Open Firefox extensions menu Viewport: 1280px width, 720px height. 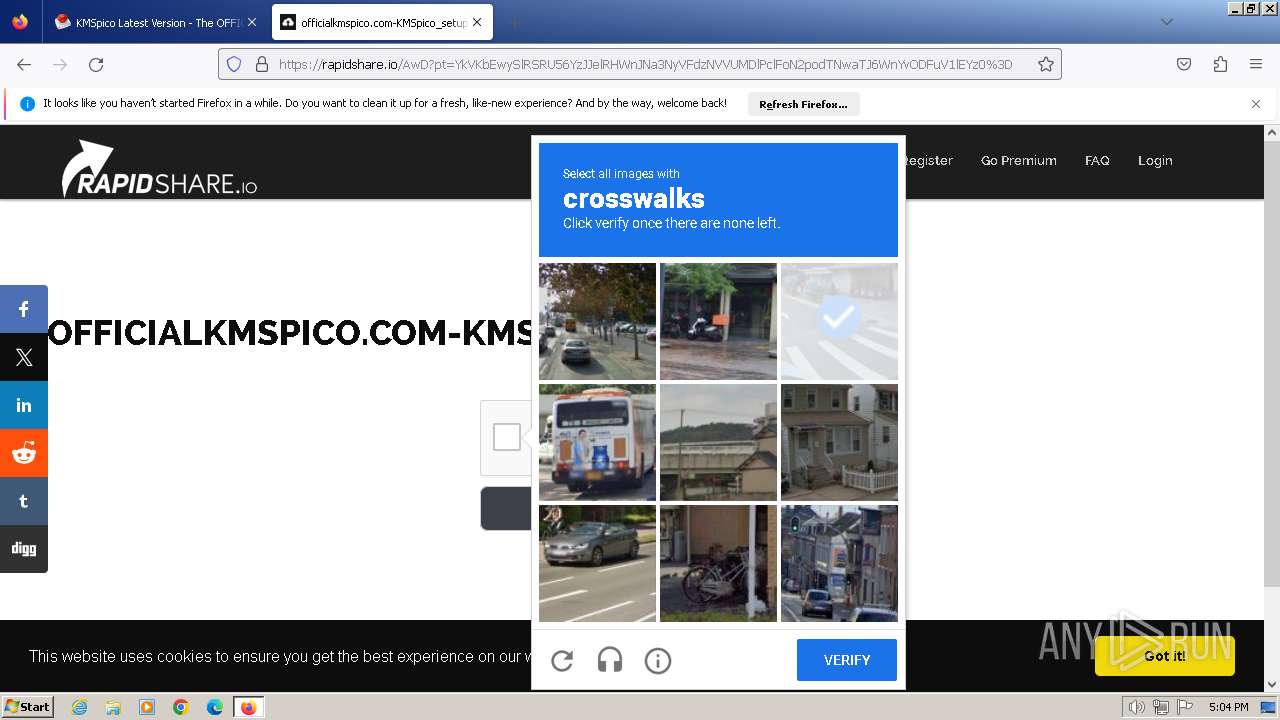1220,64
